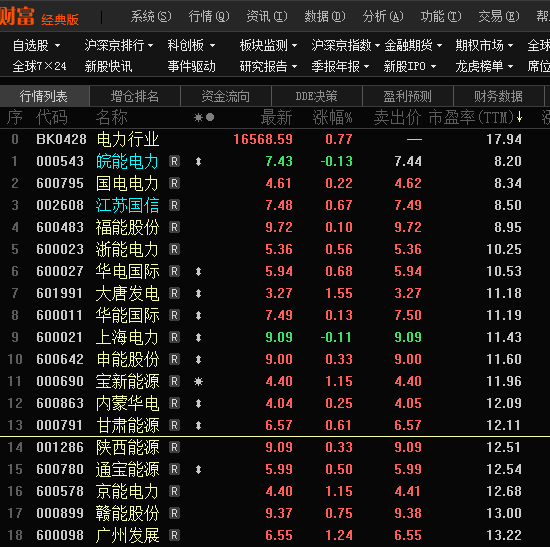Click the R badge next to 皖能电力
The height and width of the screenshot is (547, 550).
click(x=174, y=161)
